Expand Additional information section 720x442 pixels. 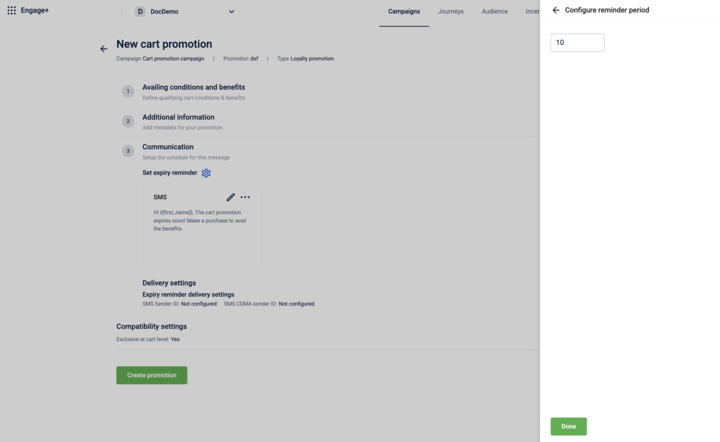(178, 117)
